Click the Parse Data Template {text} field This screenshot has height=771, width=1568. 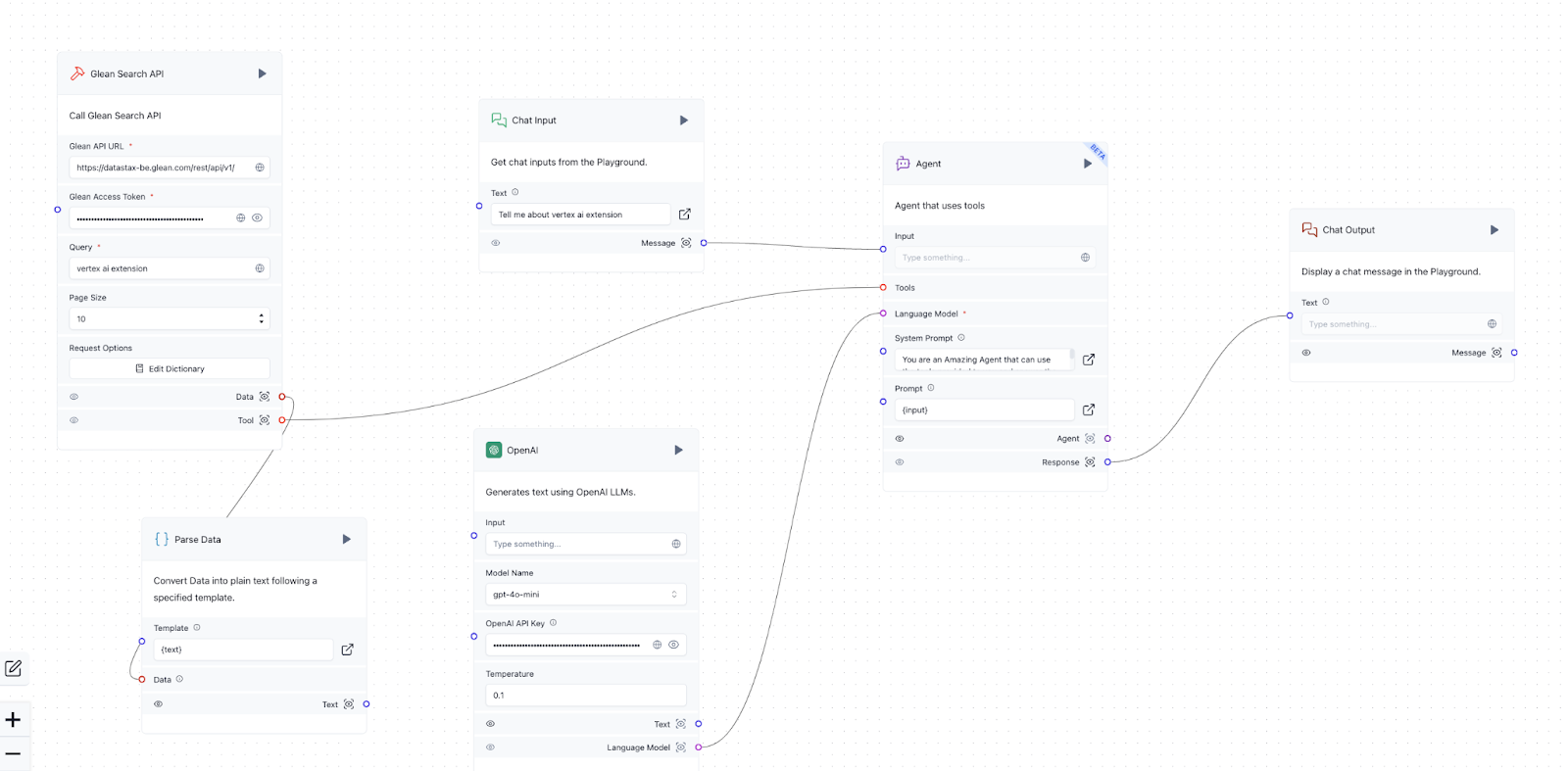[243, 650]
